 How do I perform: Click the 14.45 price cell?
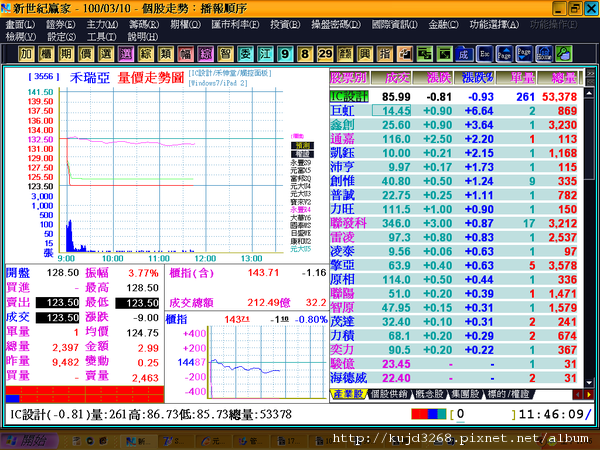[391, 111]
